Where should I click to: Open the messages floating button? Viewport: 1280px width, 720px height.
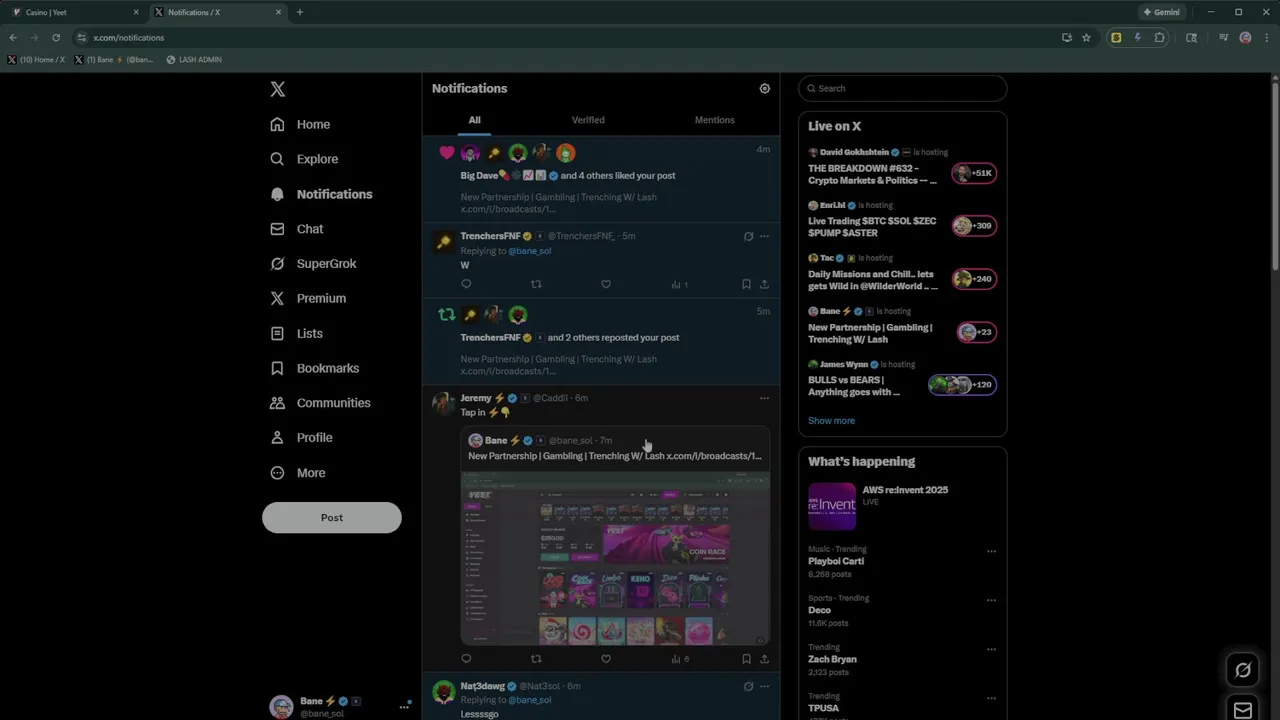(x=1243, y=709)
